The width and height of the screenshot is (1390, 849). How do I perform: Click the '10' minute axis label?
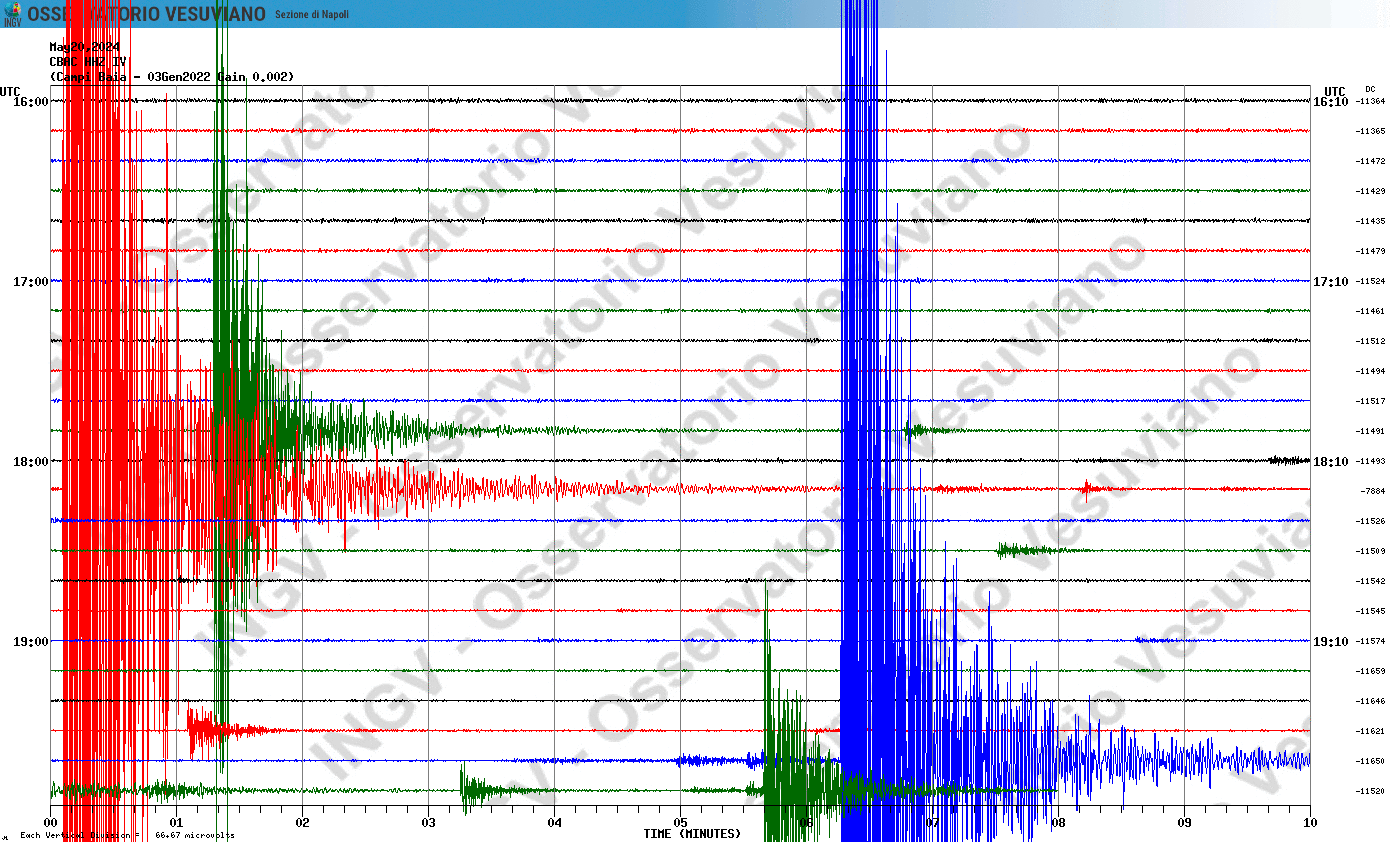[1310, 823]
